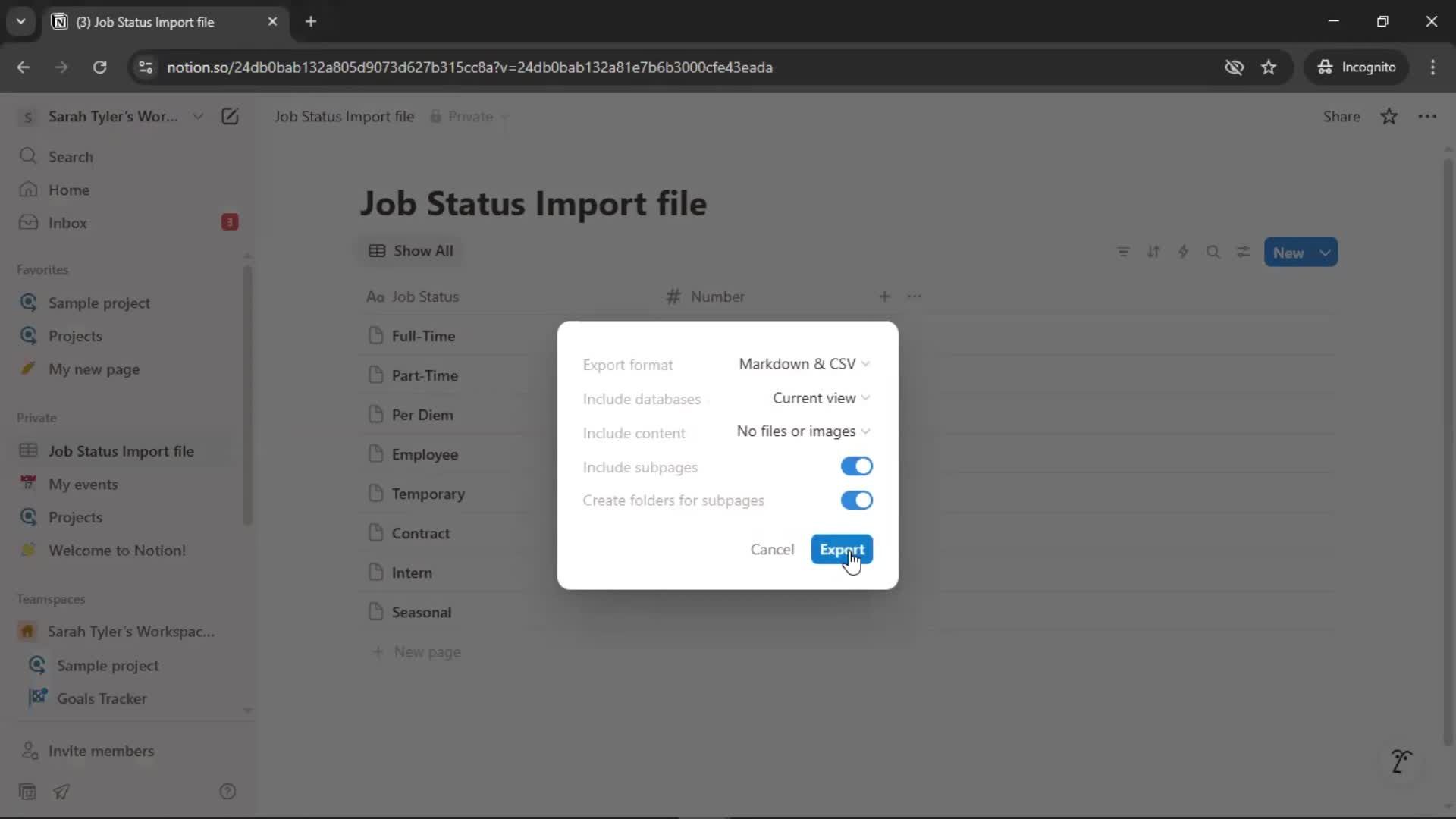Screen dimensions: 1456x819
Task: Open Search in sidebar
Action: [70, 157]
